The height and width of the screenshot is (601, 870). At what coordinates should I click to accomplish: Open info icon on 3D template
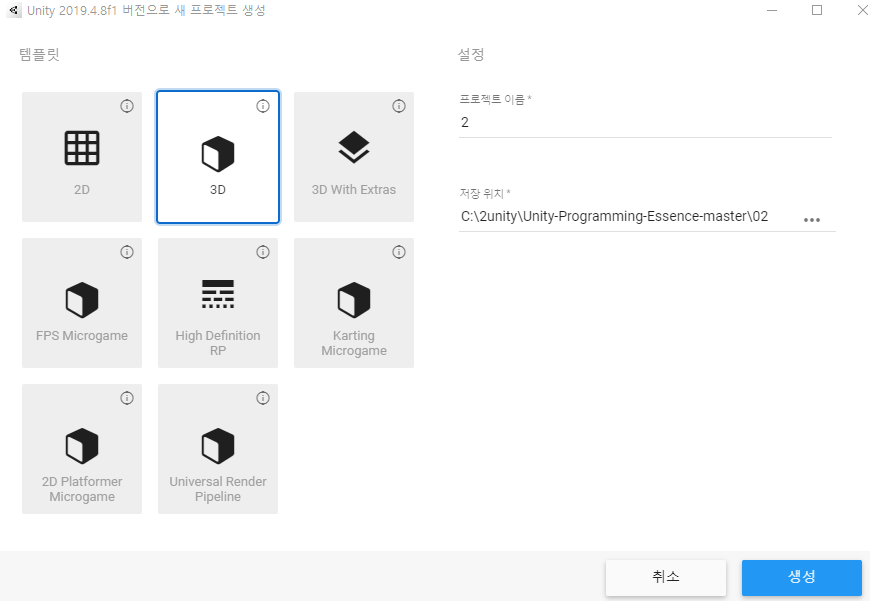(263, 106)
